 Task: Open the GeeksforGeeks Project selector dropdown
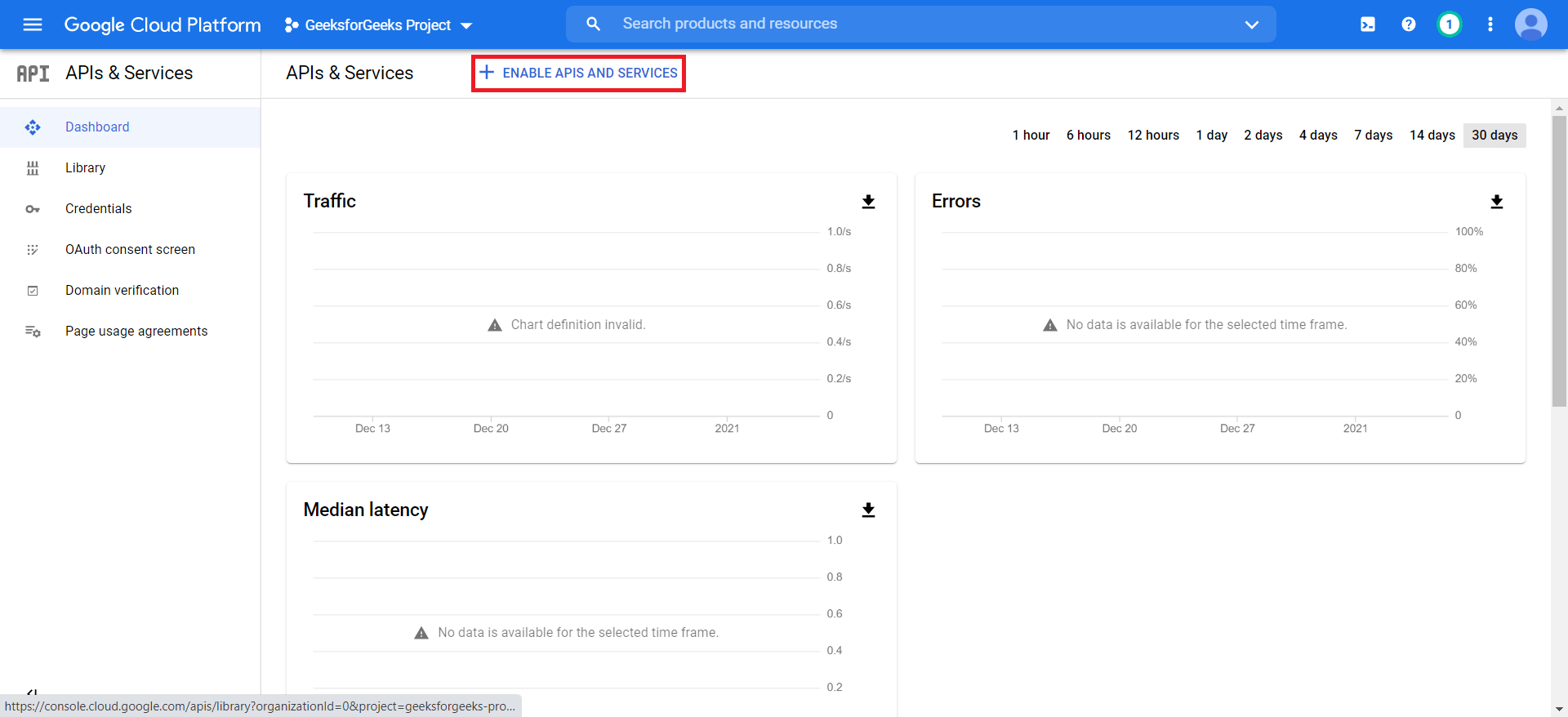(378, 25)
